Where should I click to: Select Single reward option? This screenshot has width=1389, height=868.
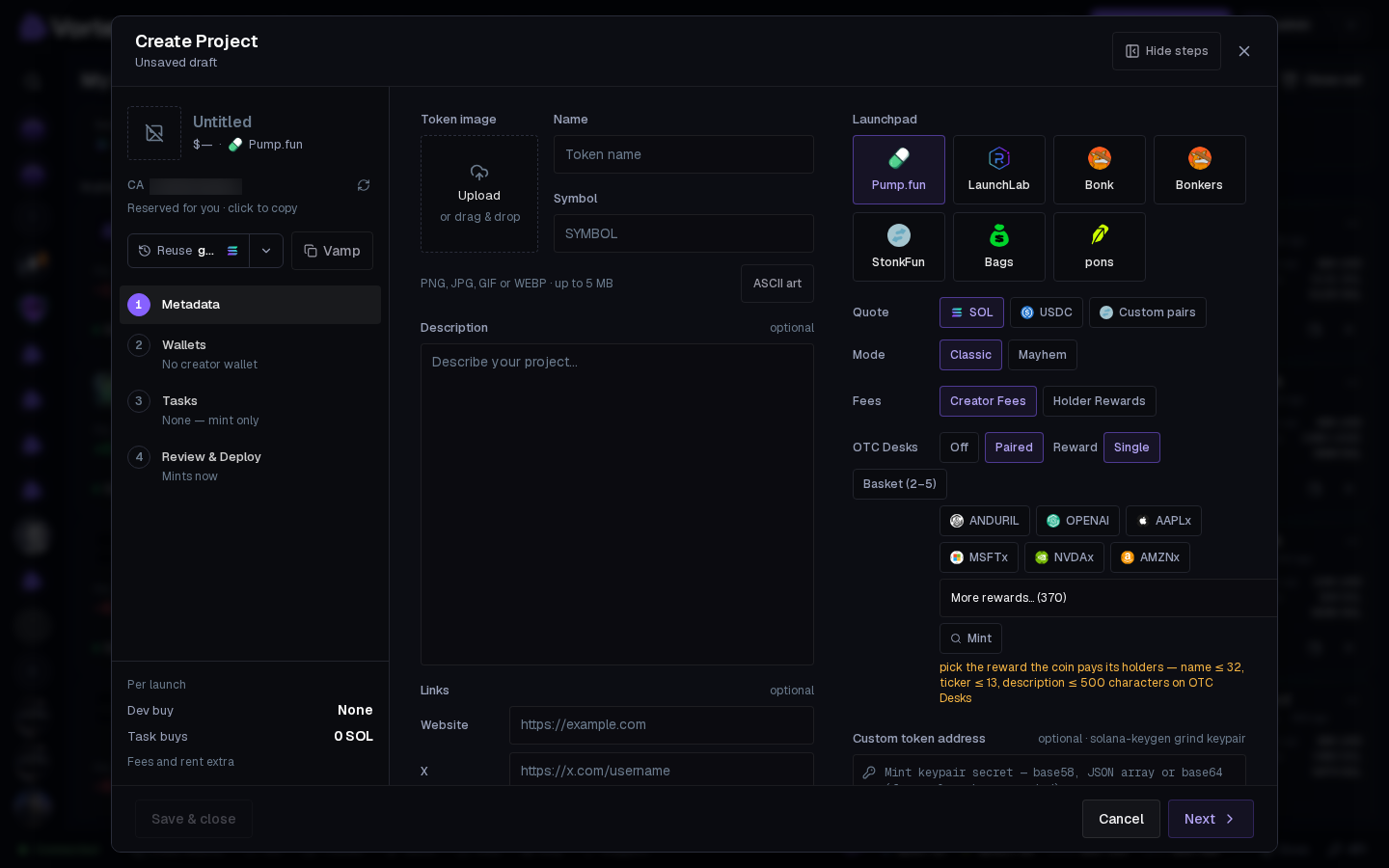coord(1131,448)
